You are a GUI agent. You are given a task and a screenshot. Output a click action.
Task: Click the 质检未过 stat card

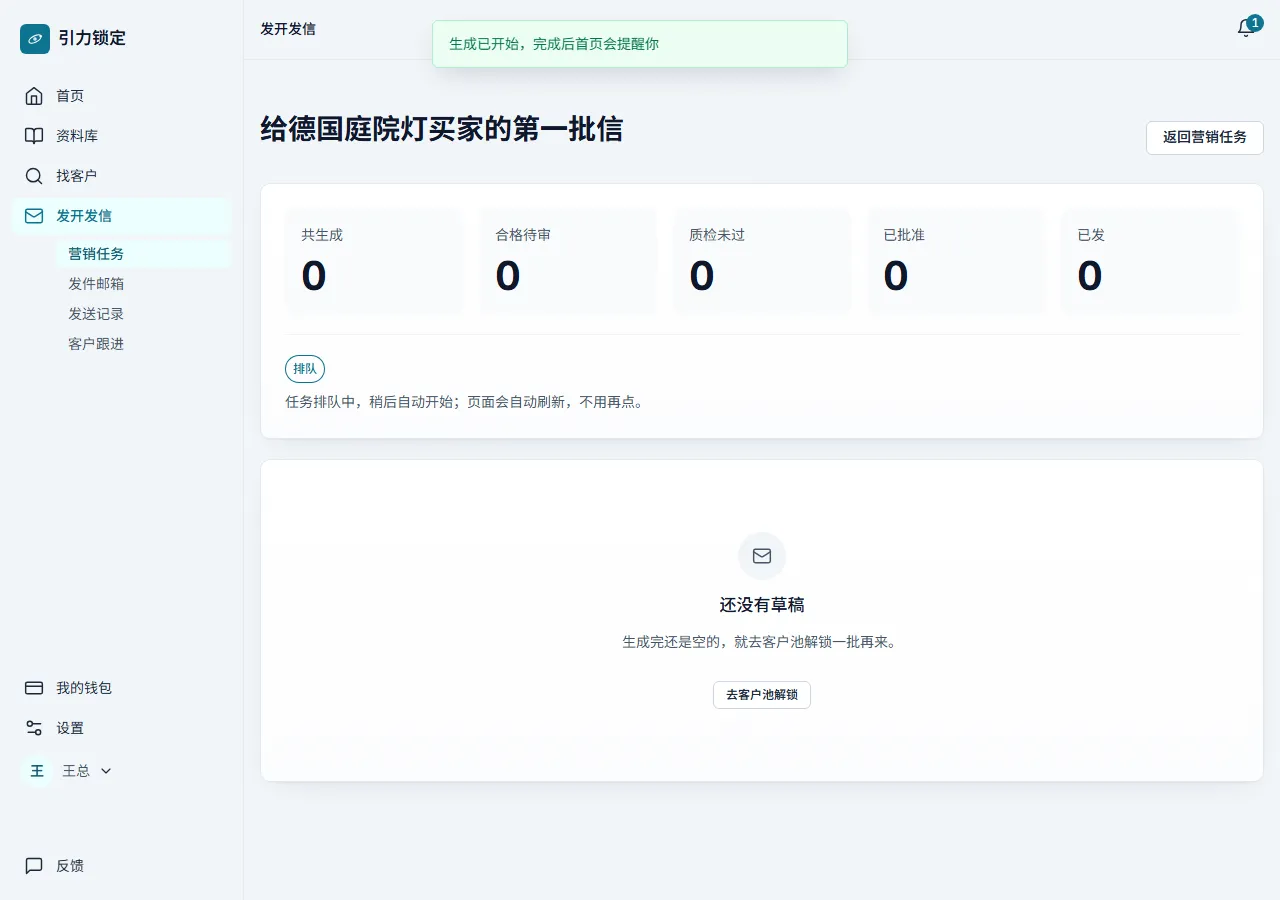click(762, 262)
